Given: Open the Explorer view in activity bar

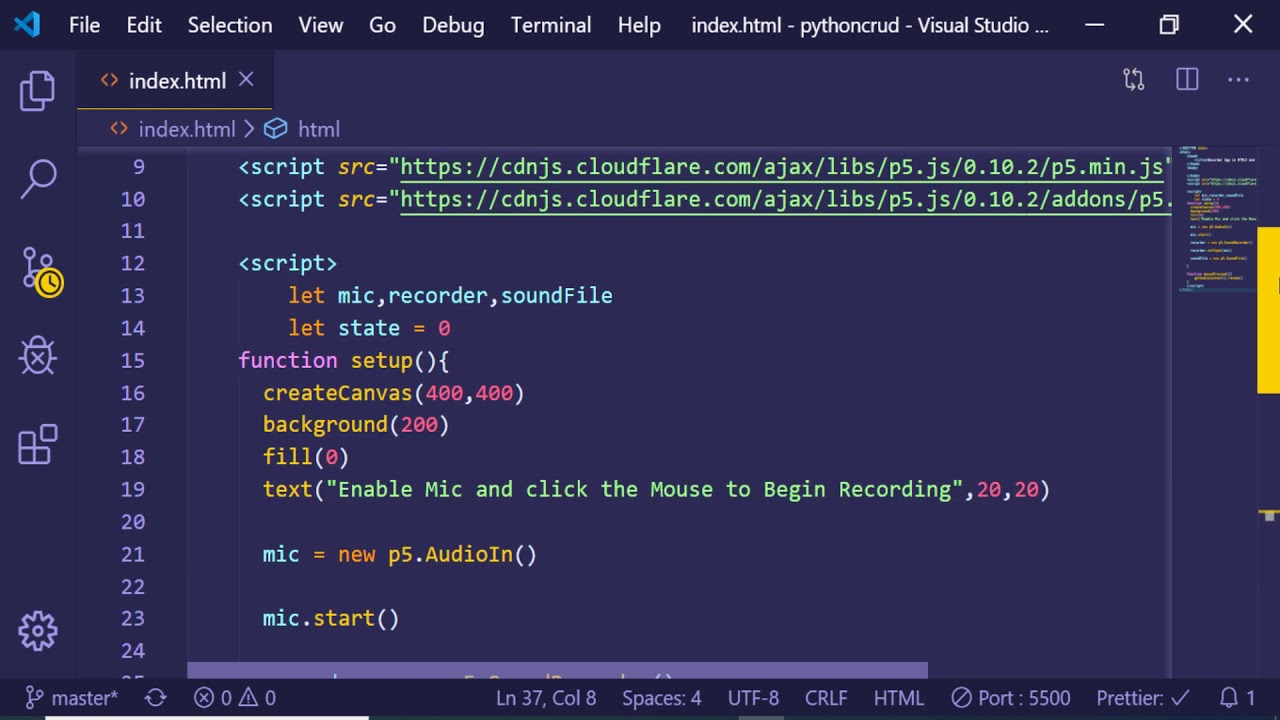Looking at the screenshot, I should (x=38, y=91).
